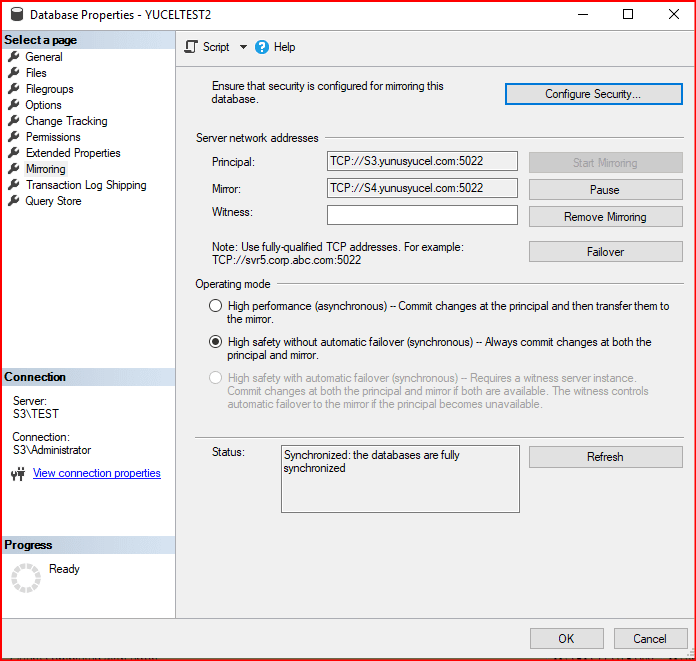Select High performance asynchronous mode
This screenshot has height=661, width=696.
[215, 306]
